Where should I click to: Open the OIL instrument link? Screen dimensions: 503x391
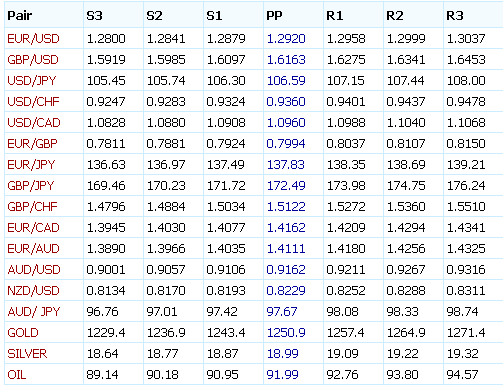[x=17, y=375]
